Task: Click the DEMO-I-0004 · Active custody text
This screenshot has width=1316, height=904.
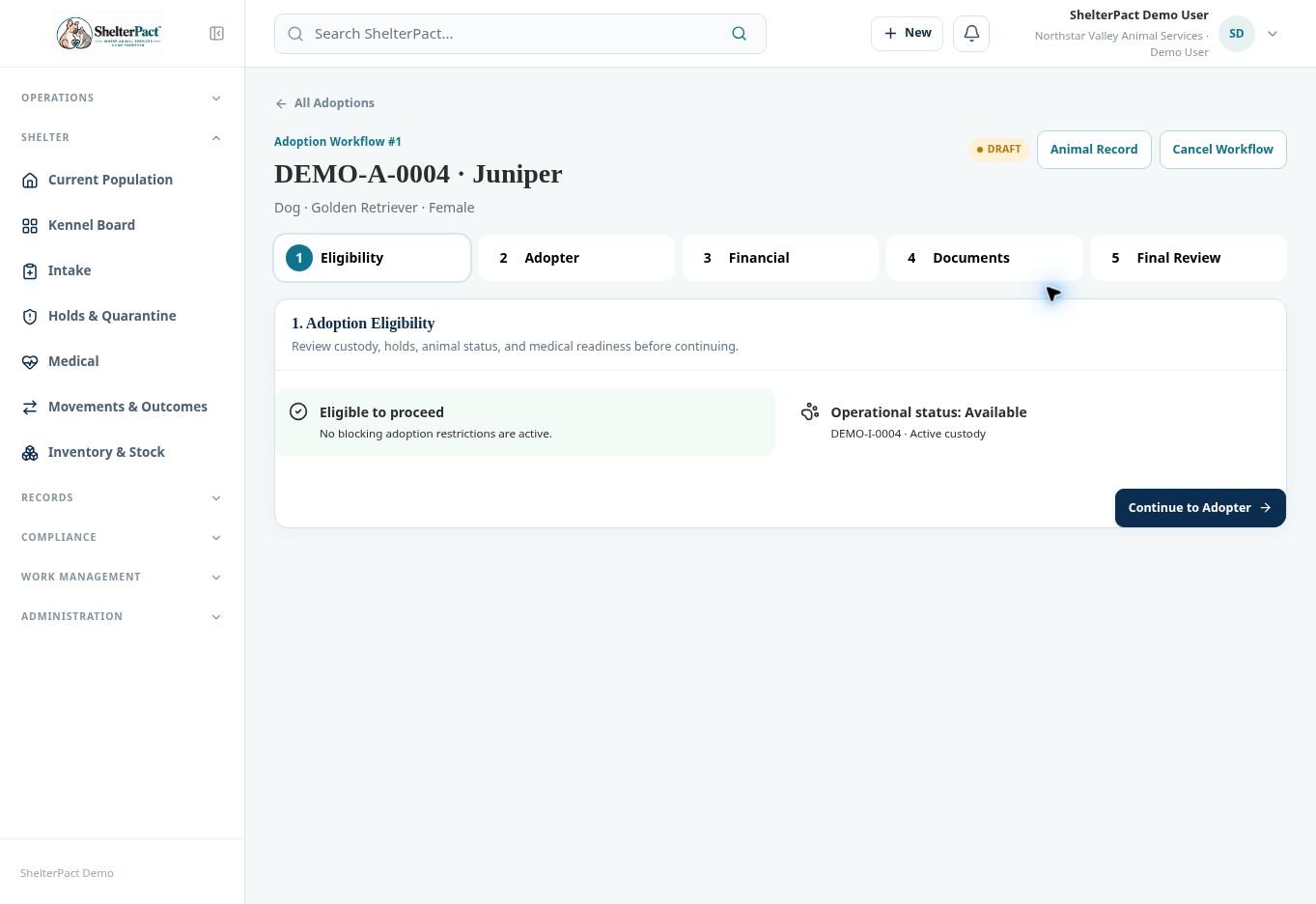Action: (x=909, y=434)
